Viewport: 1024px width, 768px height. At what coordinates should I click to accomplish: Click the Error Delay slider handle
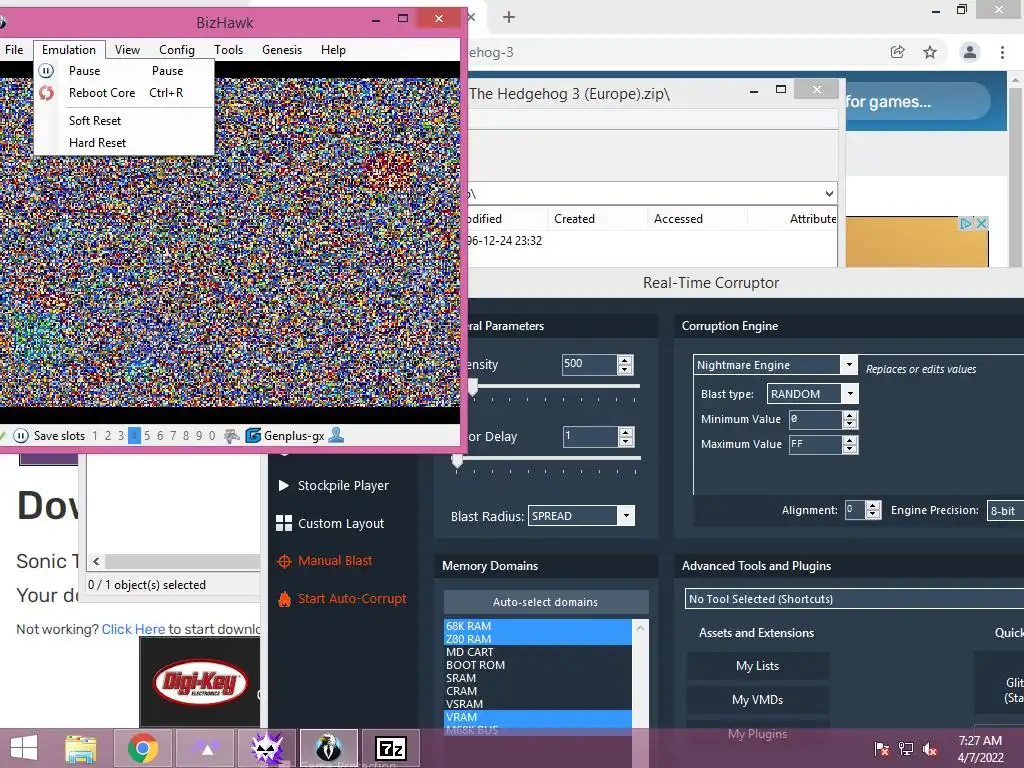pyautogui.click(x=457, y=460)
